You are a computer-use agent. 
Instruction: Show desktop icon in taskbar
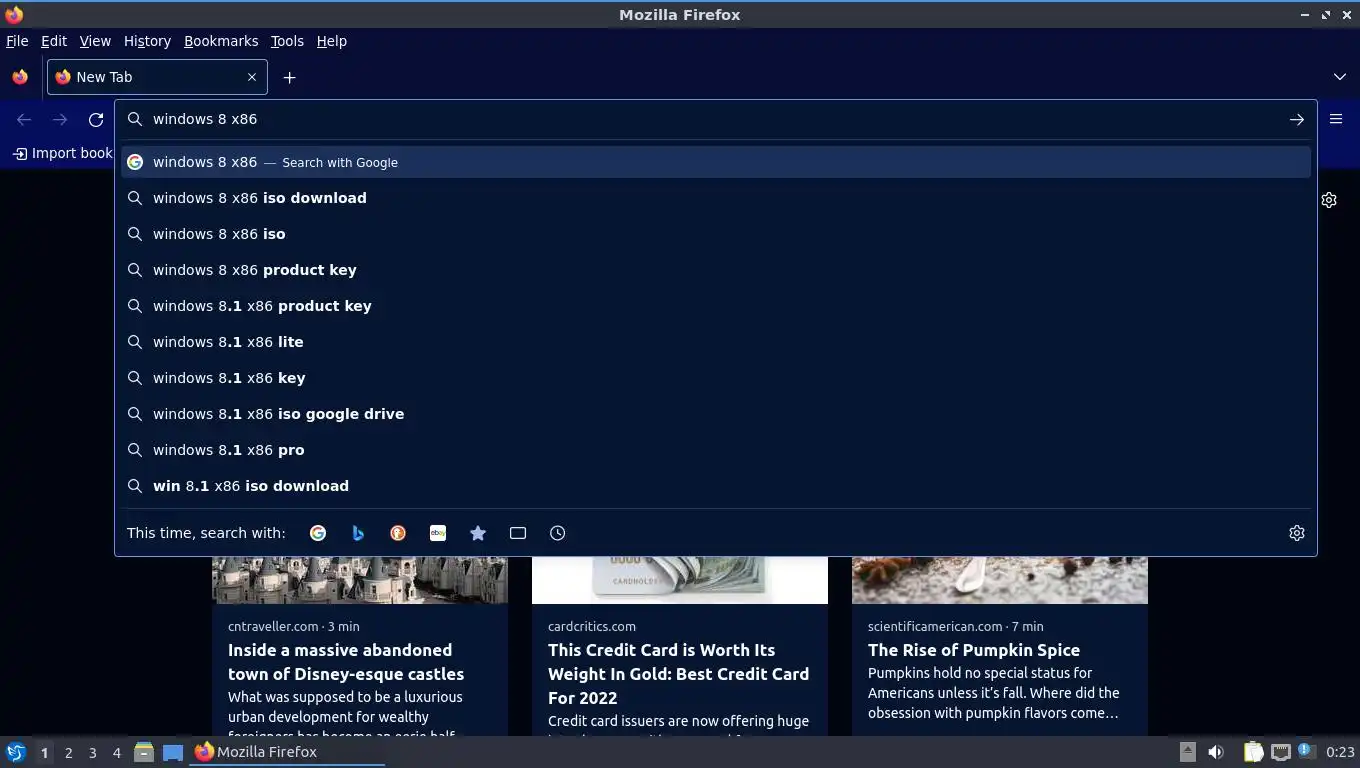pos(173,752)
